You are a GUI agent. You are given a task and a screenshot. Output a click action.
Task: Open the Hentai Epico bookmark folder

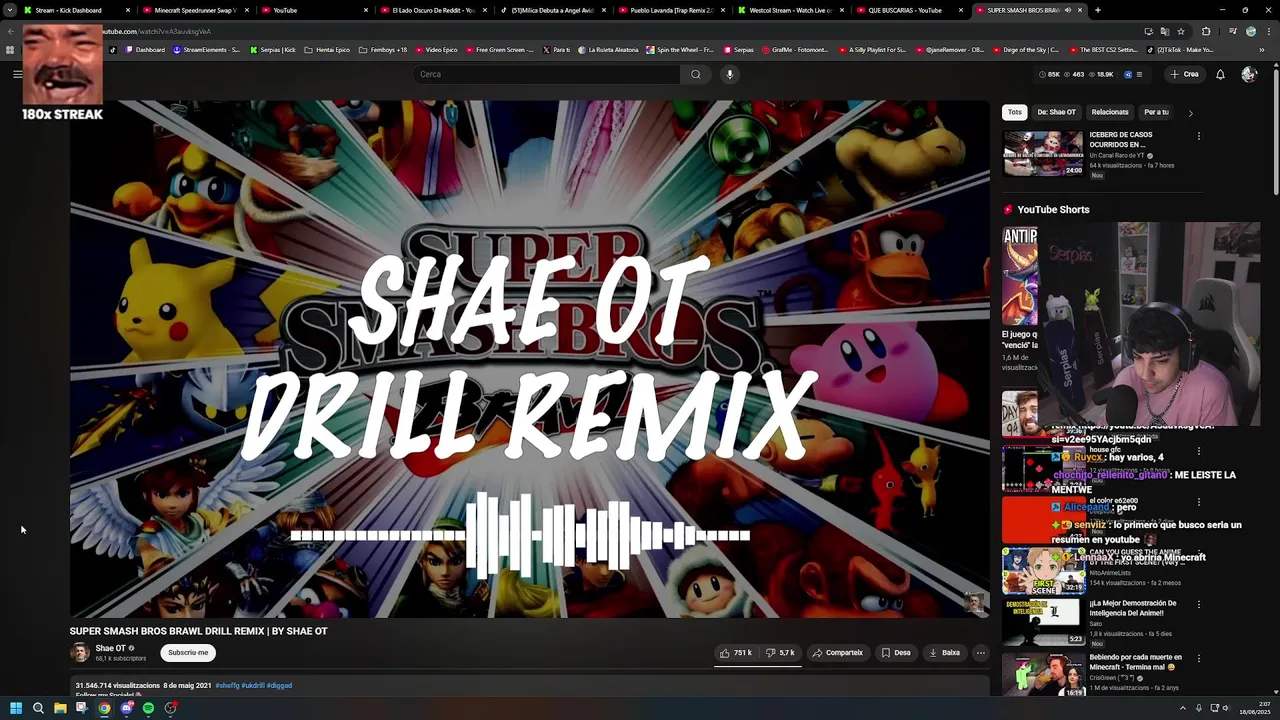[327, 49]
